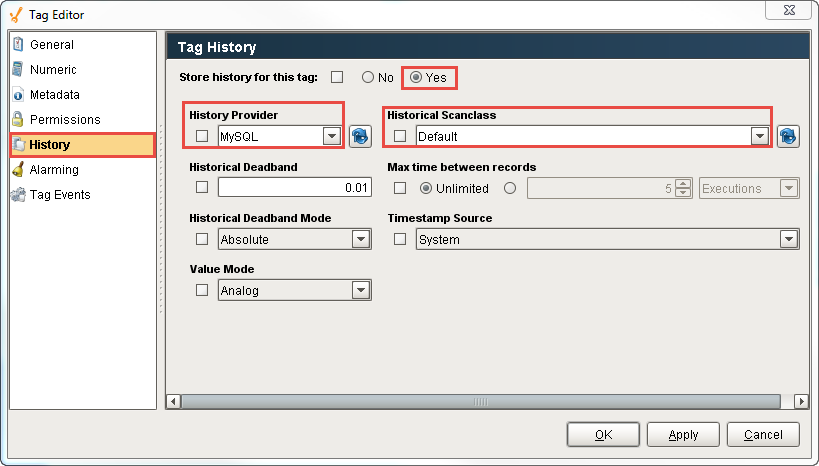Click the General page icon in sidebar

click(x=18, y=45)
